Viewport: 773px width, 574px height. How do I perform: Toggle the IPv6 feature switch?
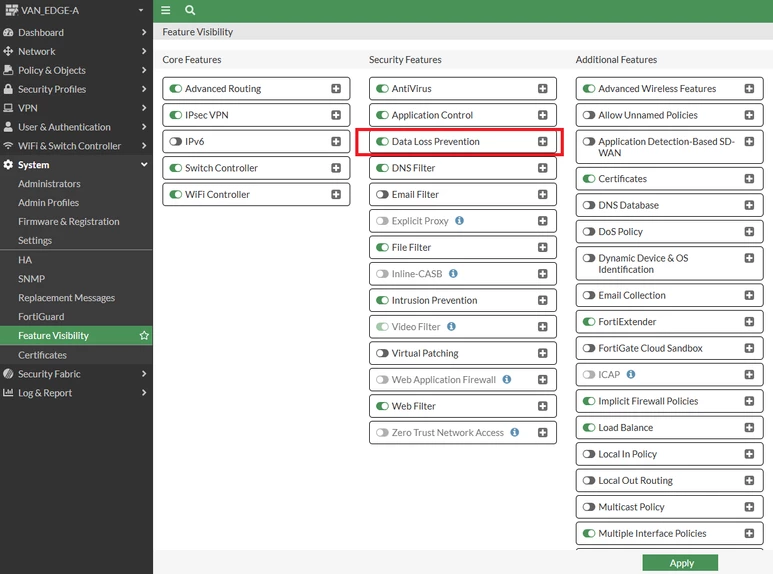coord(176,142)
